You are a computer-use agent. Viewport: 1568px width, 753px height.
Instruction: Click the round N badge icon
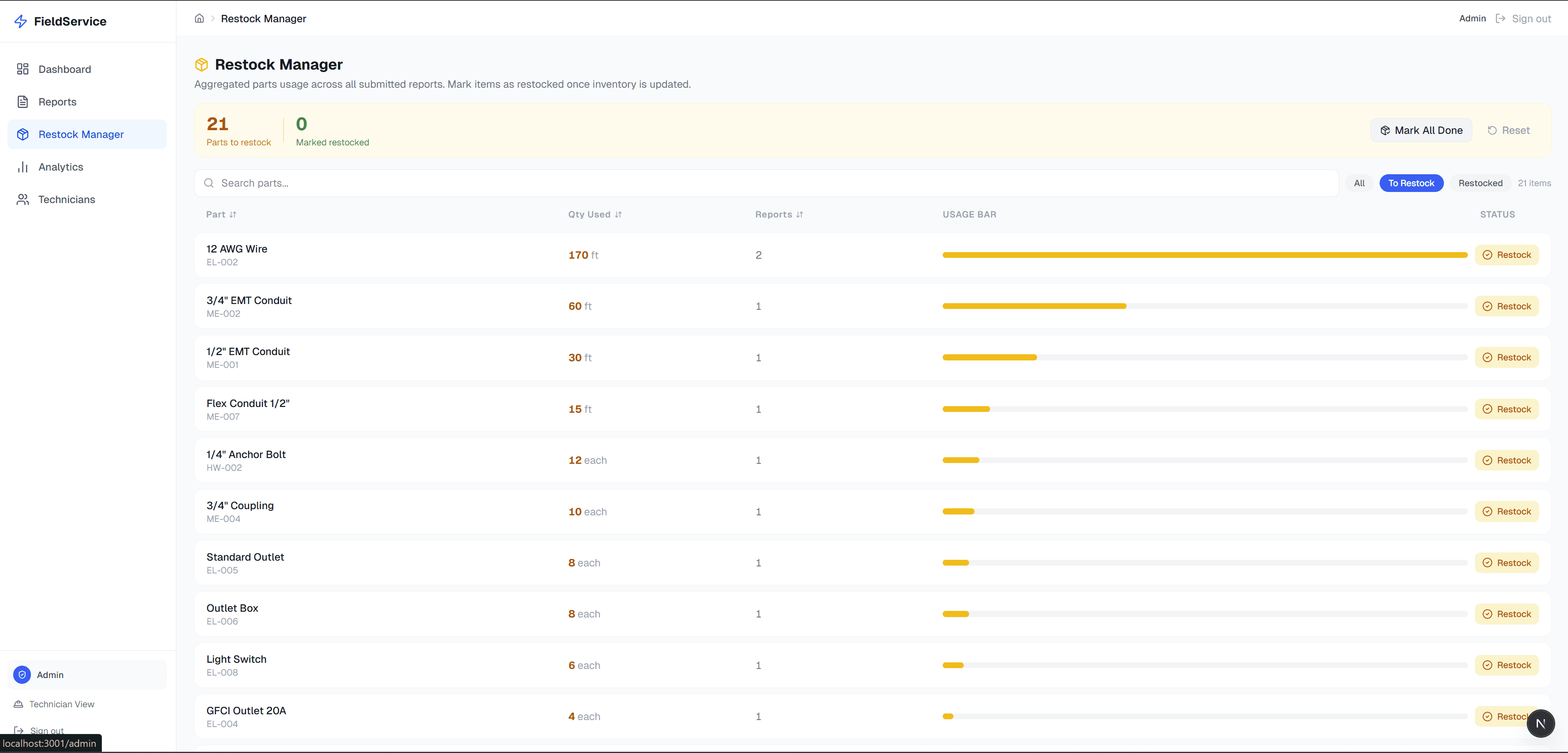tap(1540, 723)
